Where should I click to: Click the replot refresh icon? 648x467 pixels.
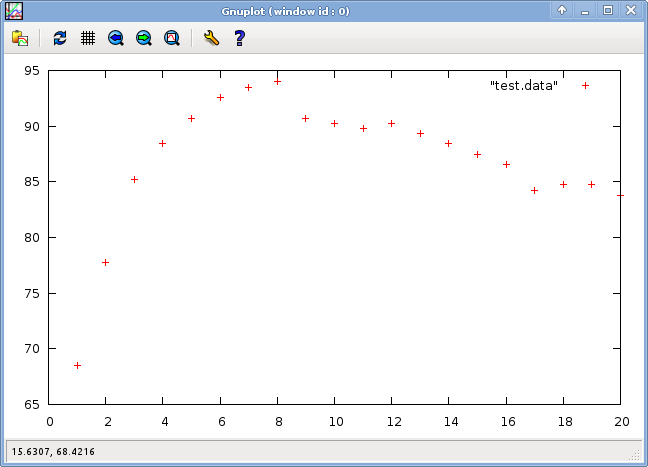[60, 38]
